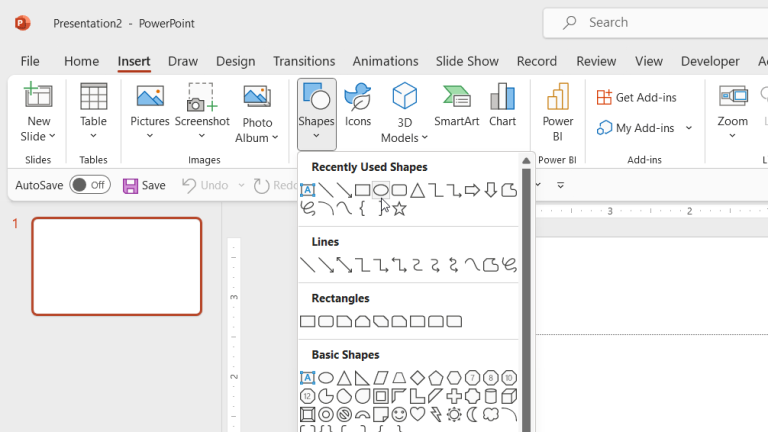The image size is (768, 432).
Task: Pick Text Box in Recently Used Shapes
Action: click(x=307, y=190)
